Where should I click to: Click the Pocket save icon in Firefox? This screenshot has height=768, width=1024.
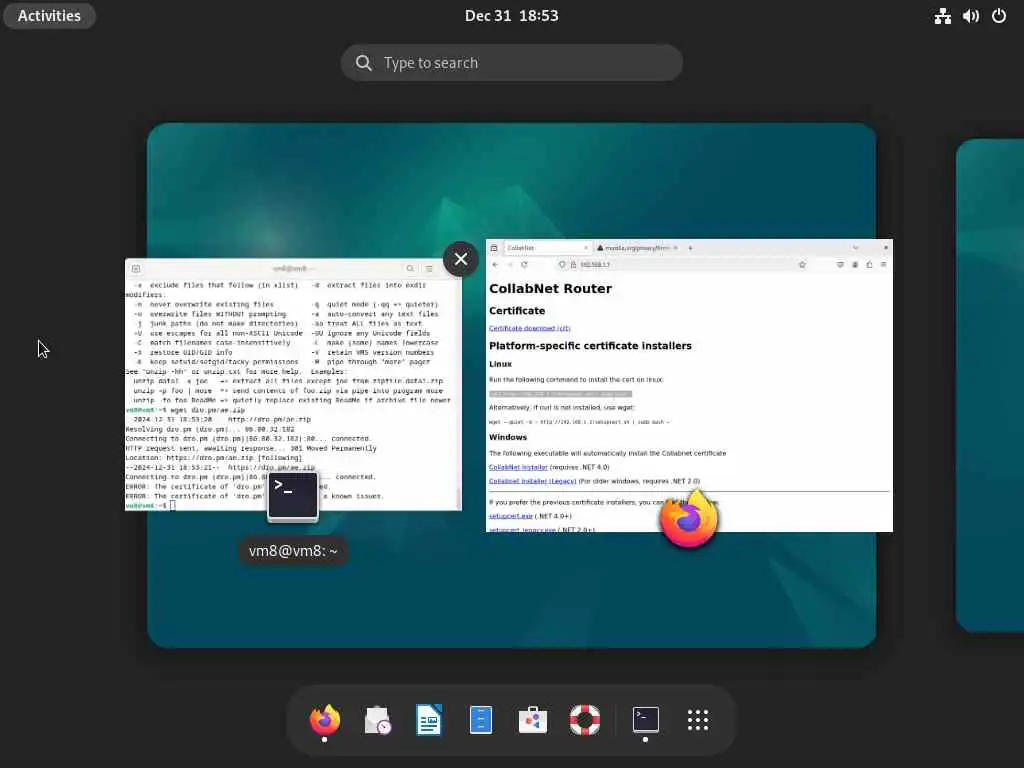840,264
